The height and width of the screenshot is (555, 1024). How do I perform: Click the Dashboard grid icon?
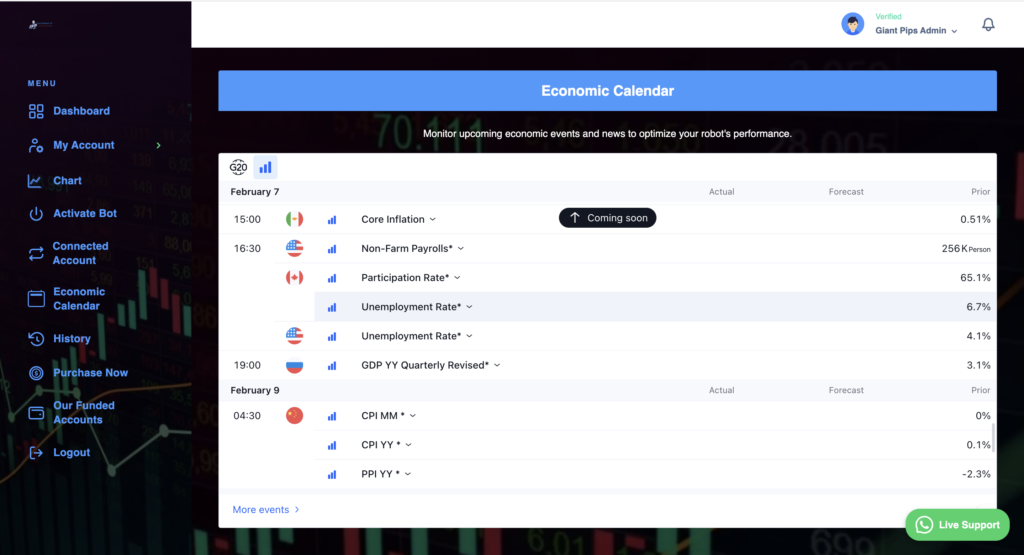coord(36,111)
